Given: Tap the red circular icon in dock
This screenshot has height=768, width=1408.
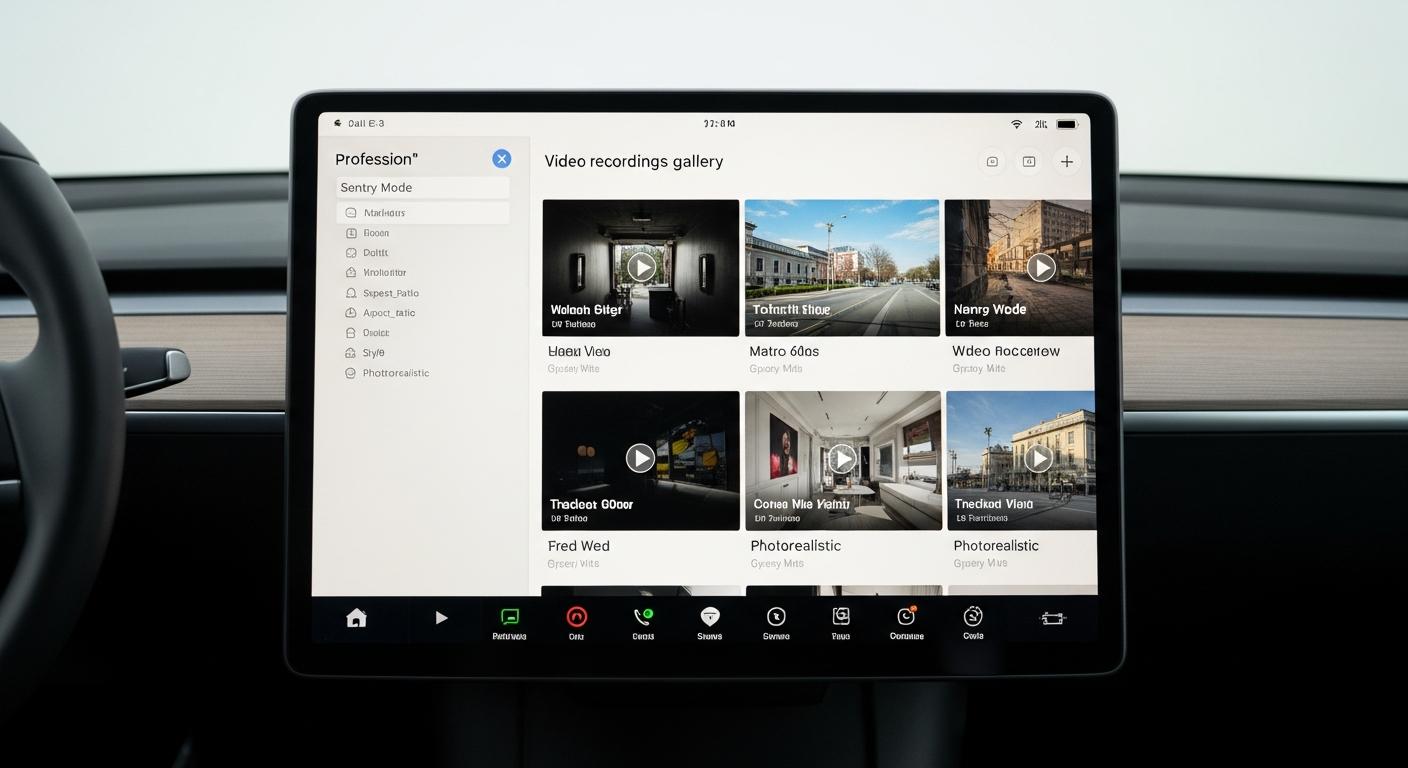Looking at the screenshot, I should tap(577, 618).
